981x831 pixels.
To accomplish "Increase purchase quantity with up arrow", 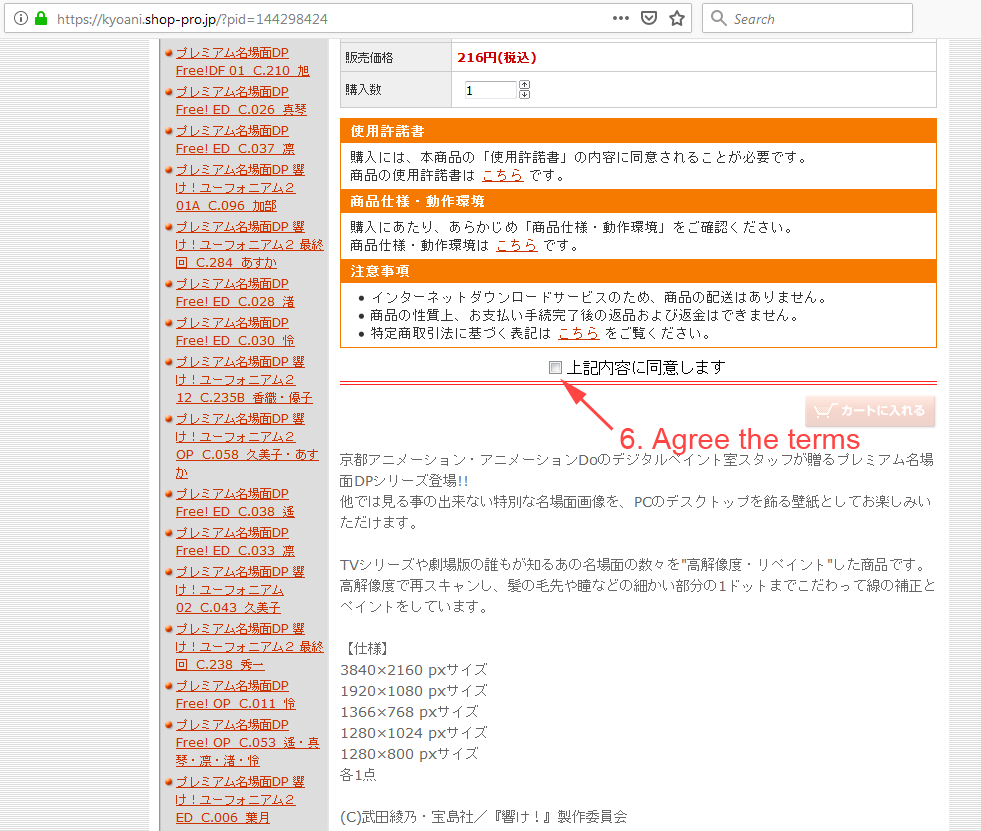I will (524, 85).
